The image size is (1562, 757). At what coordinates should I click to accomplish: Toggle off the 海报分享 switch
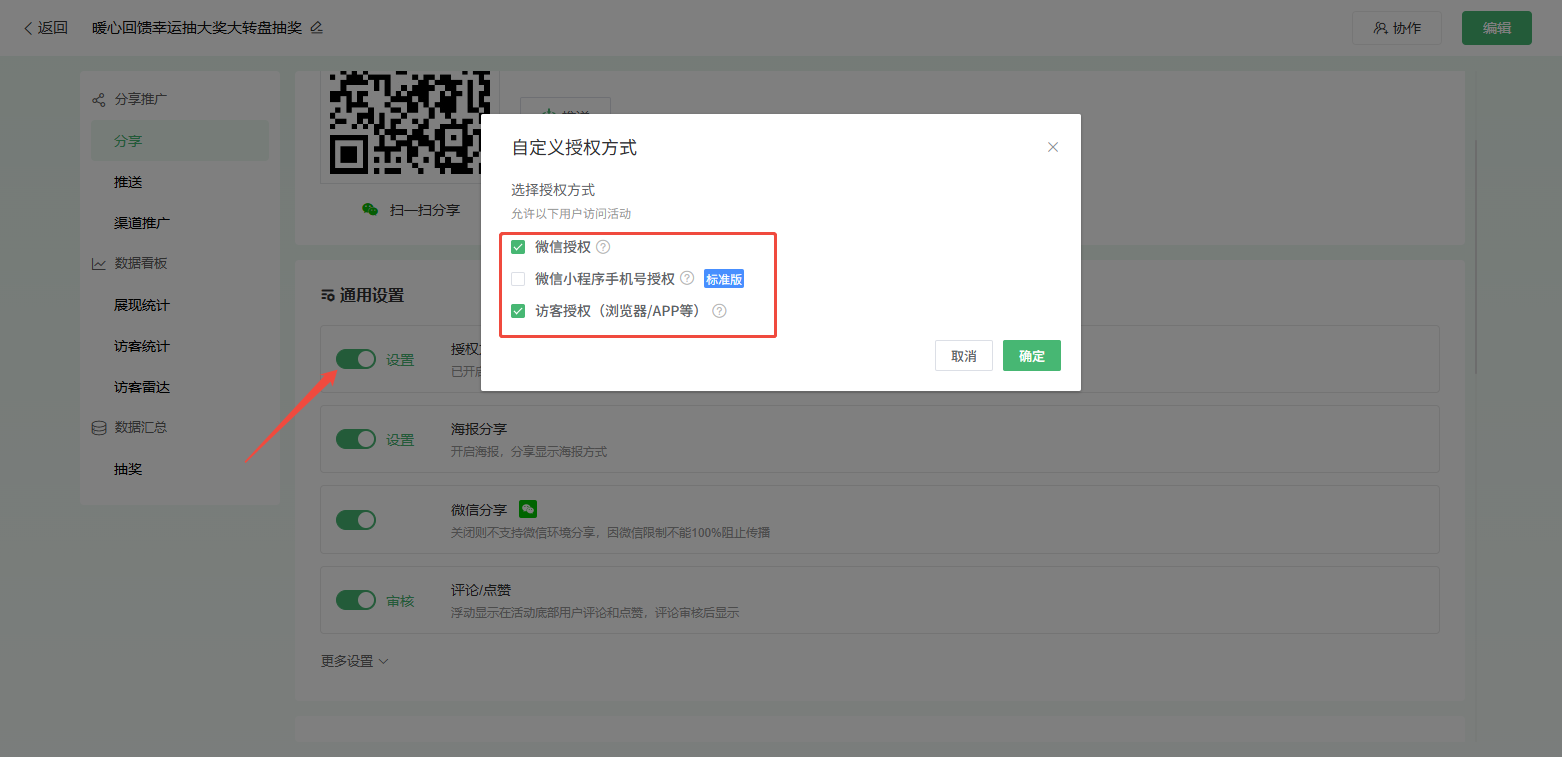coord(355,439)
